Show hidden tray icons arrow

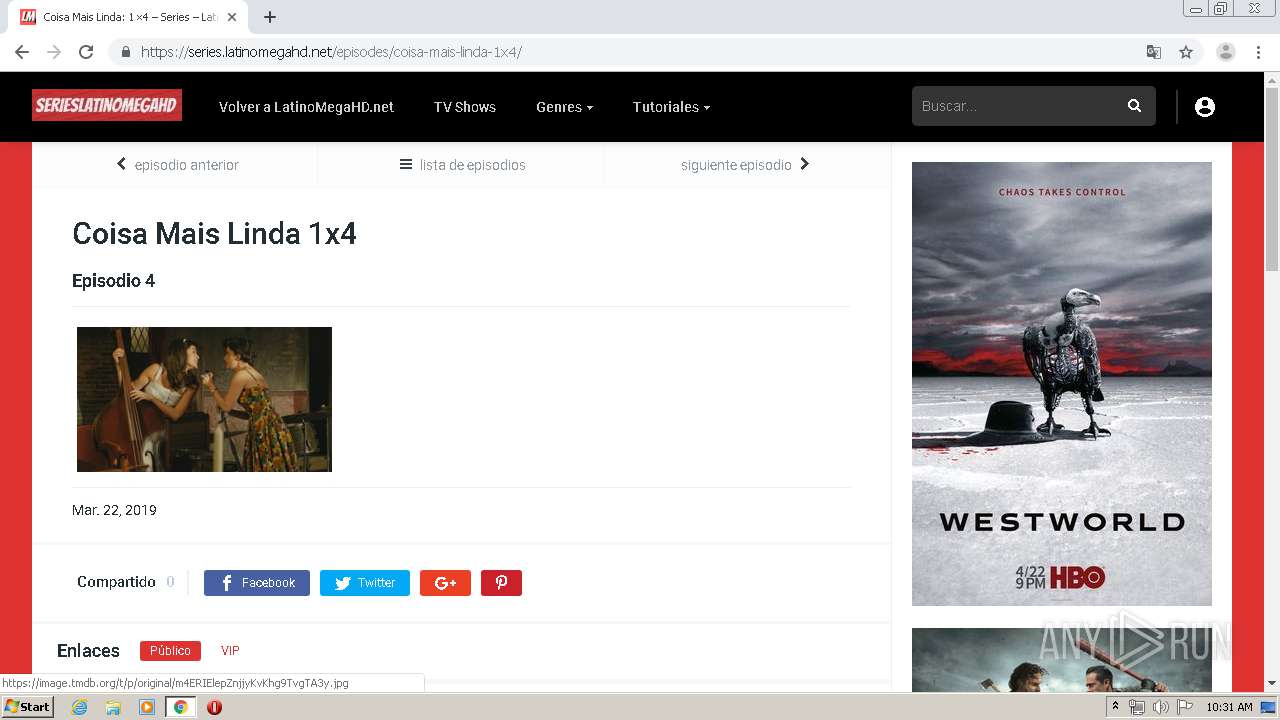[1115, 707]
